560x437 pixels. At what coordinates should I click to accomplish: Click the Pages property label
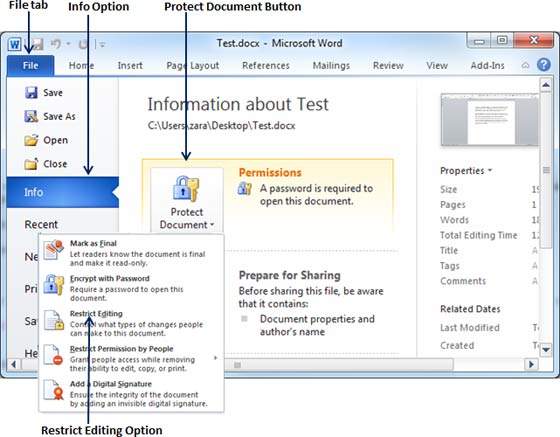[453, 205]
